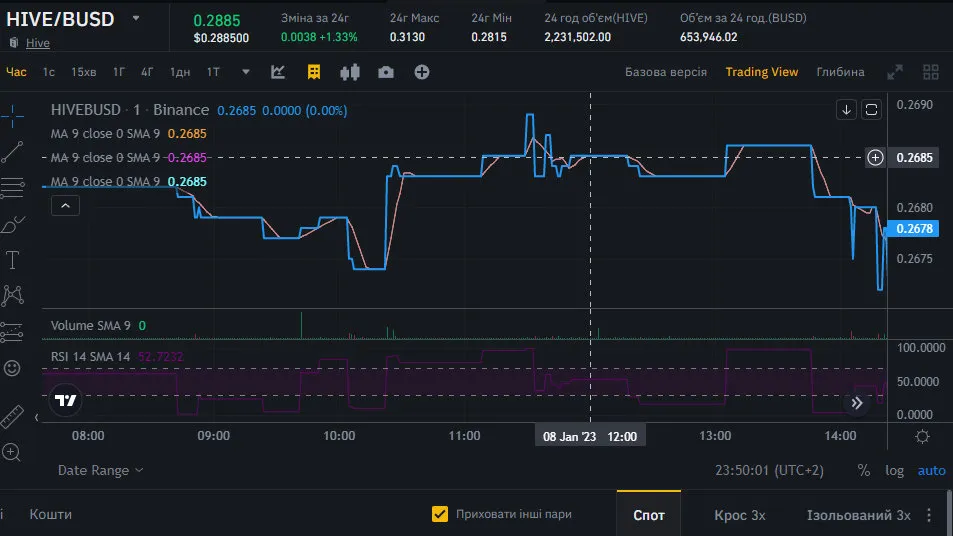
Task: Open the candlestick chart style icon
Action: [350, 72]
